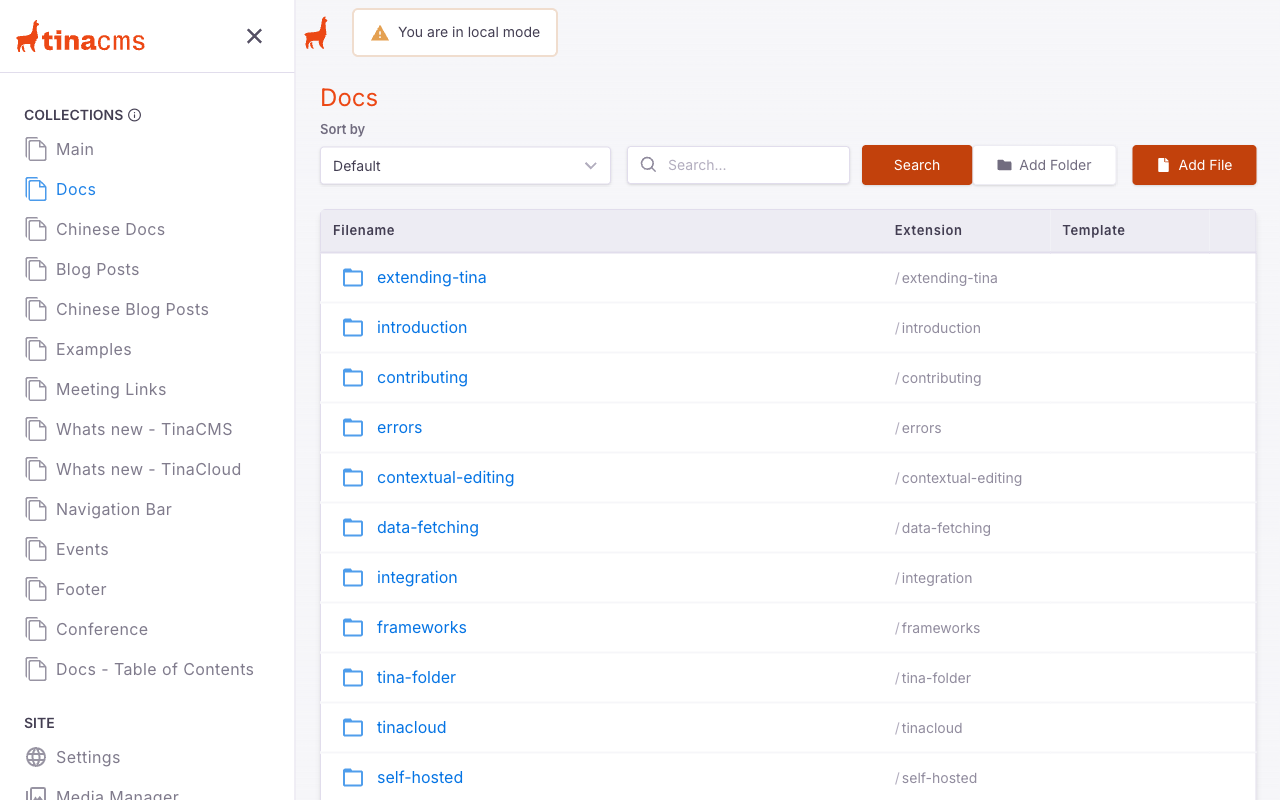Click the llama icon beside the local mode notice

pyautogui.click(x=316, y=32)
